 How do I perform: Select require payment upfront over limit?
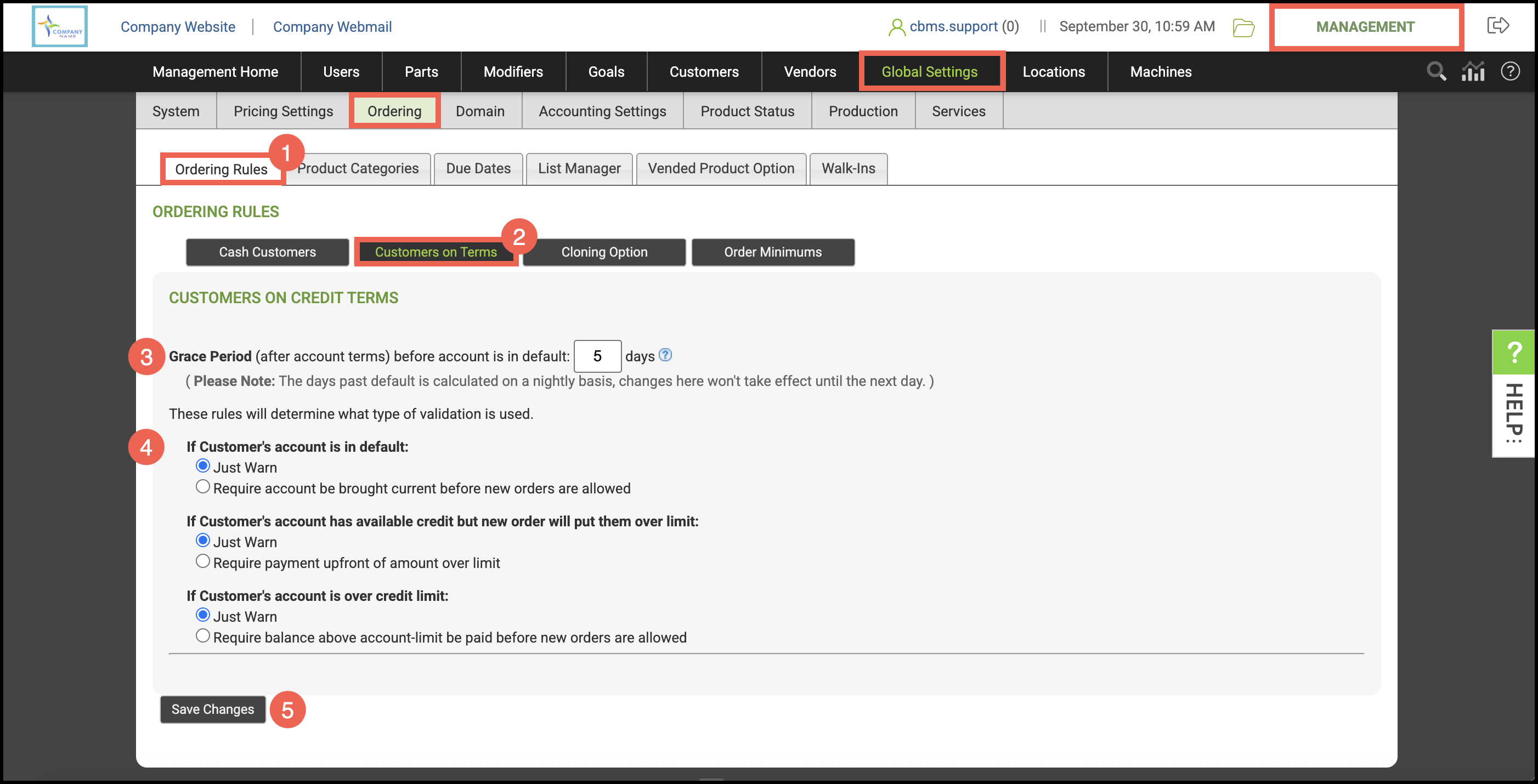[203, 561]
